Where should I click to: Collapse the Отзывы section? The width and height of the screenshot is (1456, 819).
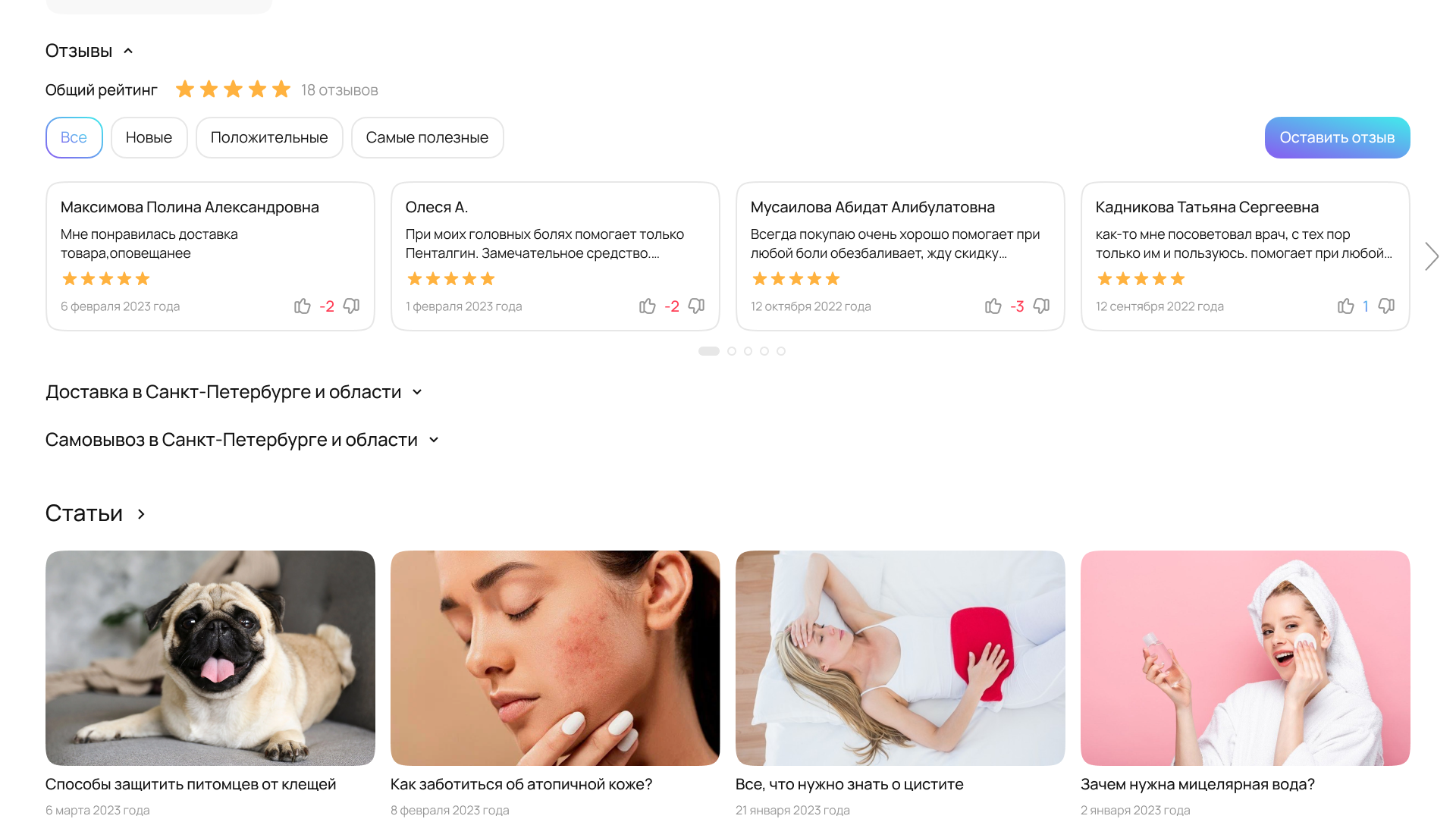click(128, 51)
